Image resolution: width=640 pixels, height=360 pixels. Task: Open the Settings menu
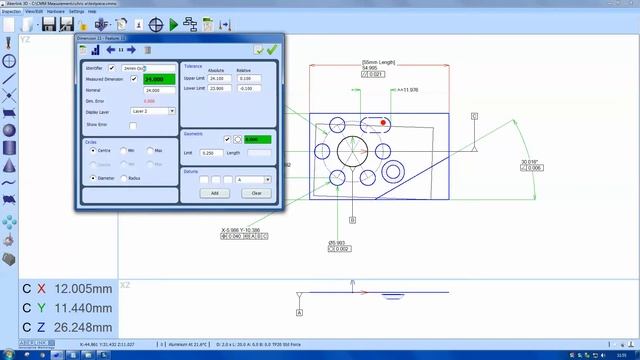(x=76, y=11)
